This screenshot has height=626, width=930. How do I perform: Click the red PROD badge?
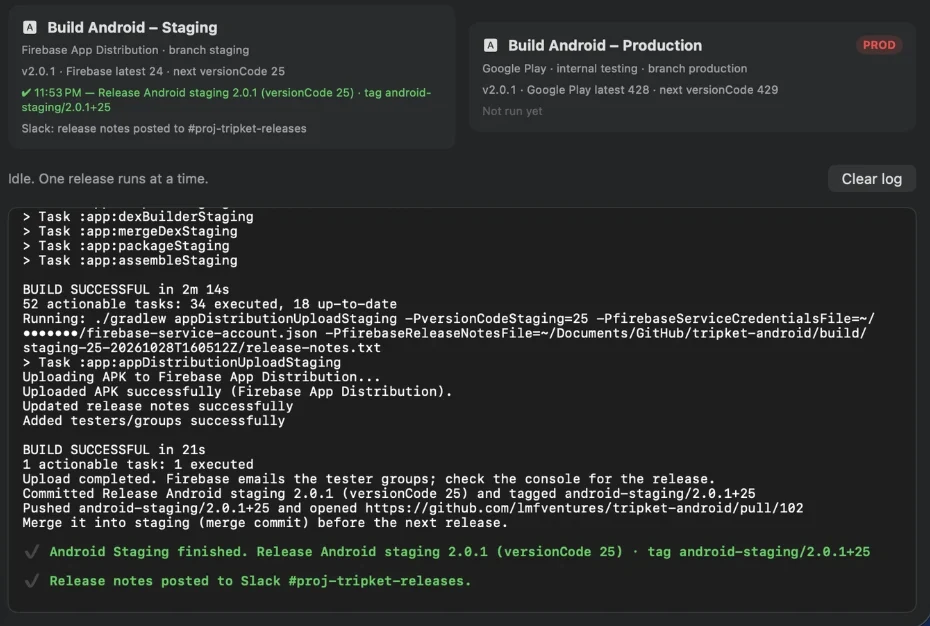878,45
